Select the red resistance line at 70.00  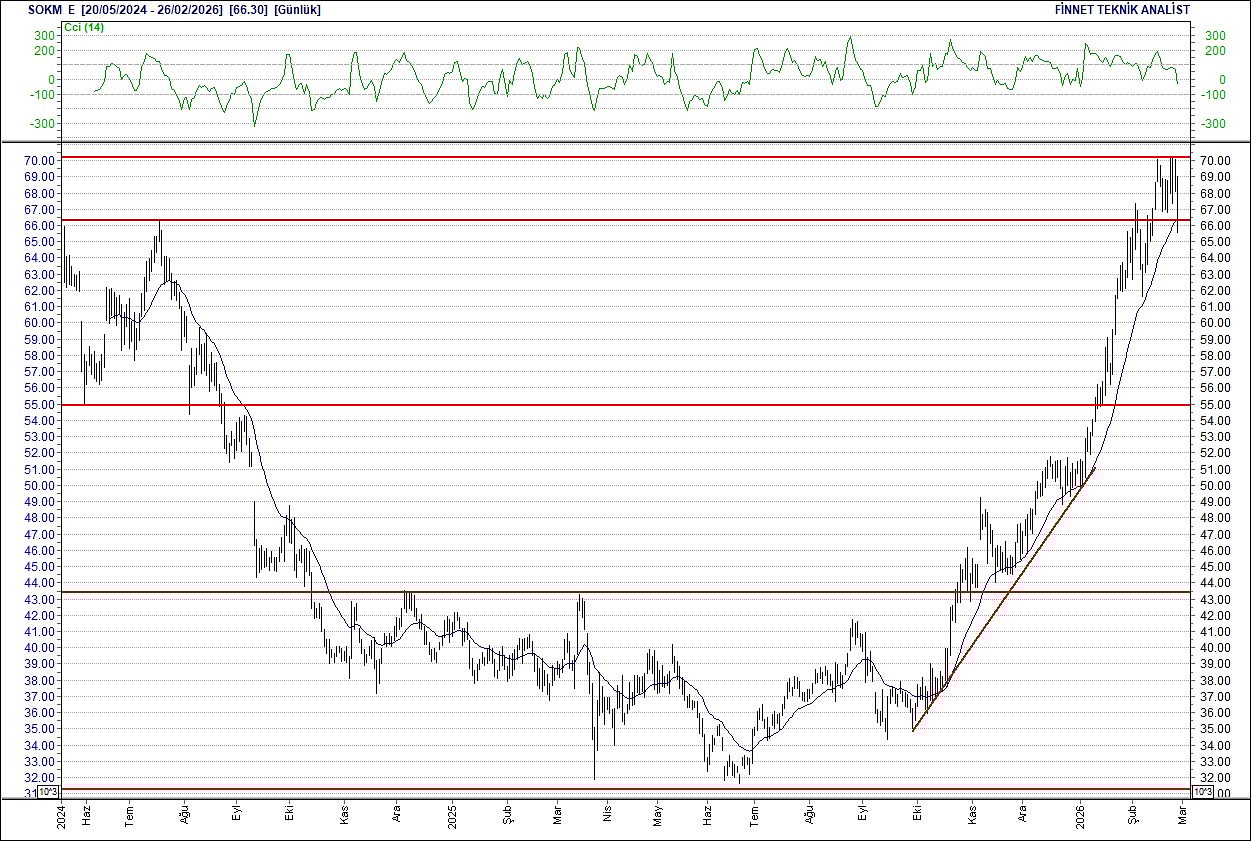600,157
